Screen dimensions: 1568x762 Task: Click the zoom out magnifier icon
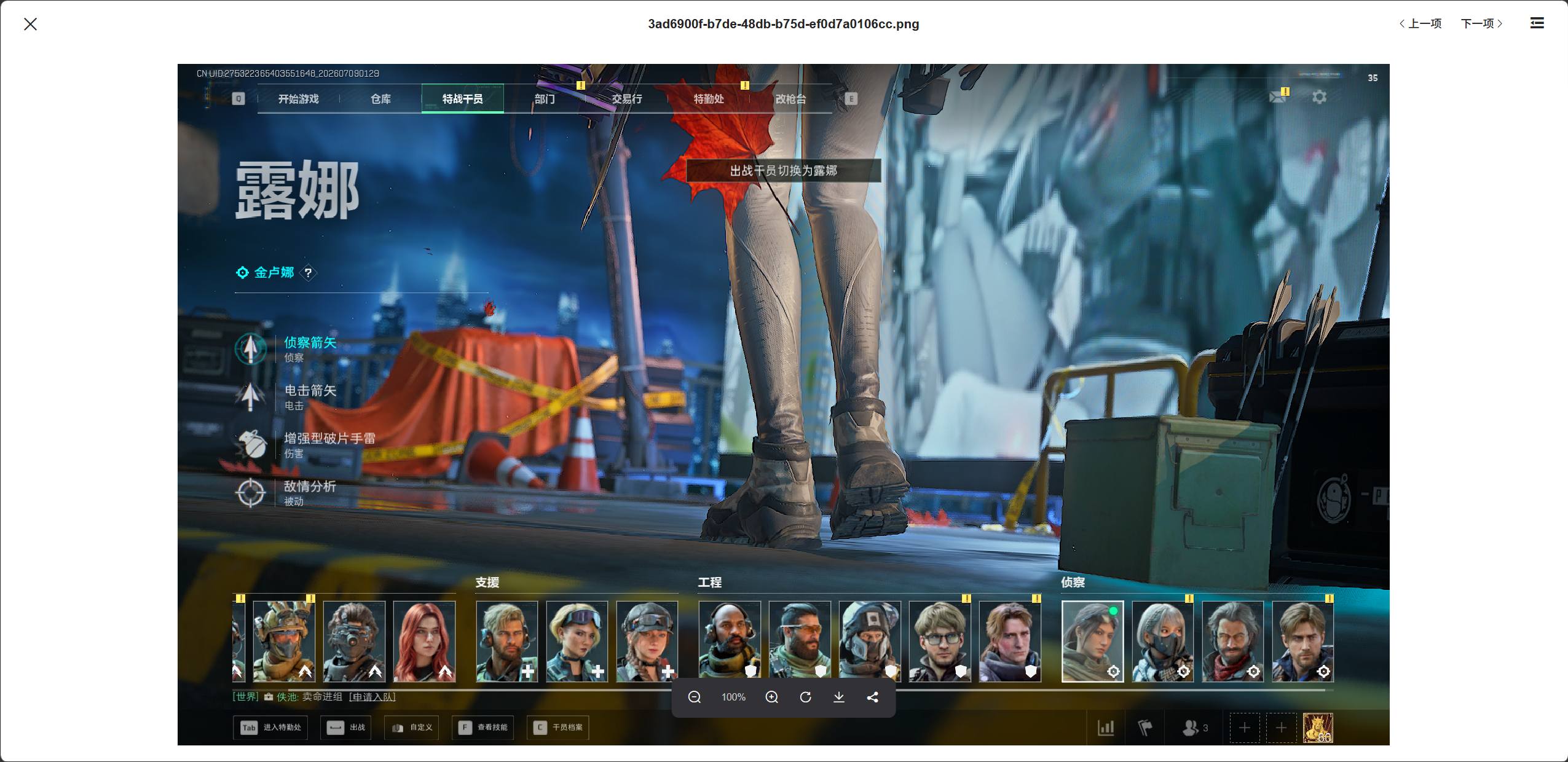pos(695,697)
